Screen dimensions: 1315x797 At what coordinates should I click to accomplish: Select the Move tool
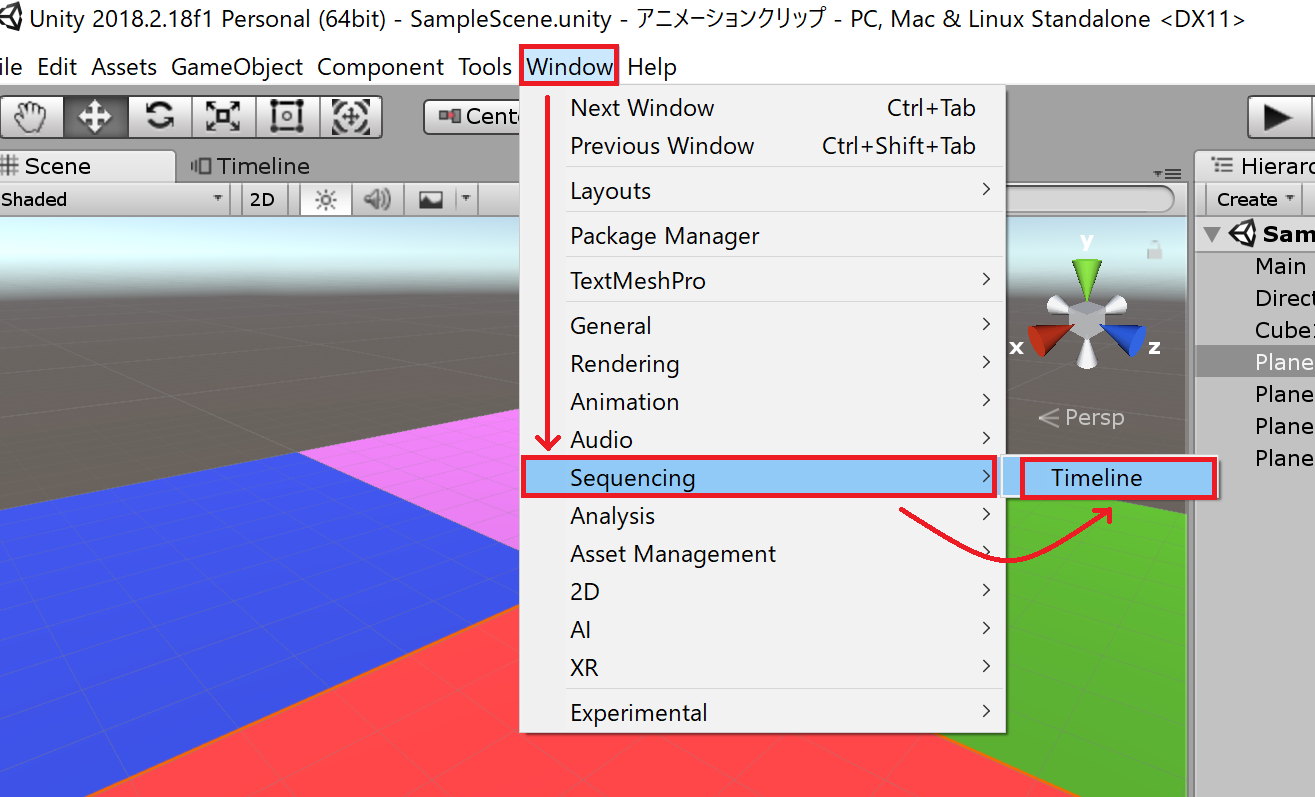point(95,117)
